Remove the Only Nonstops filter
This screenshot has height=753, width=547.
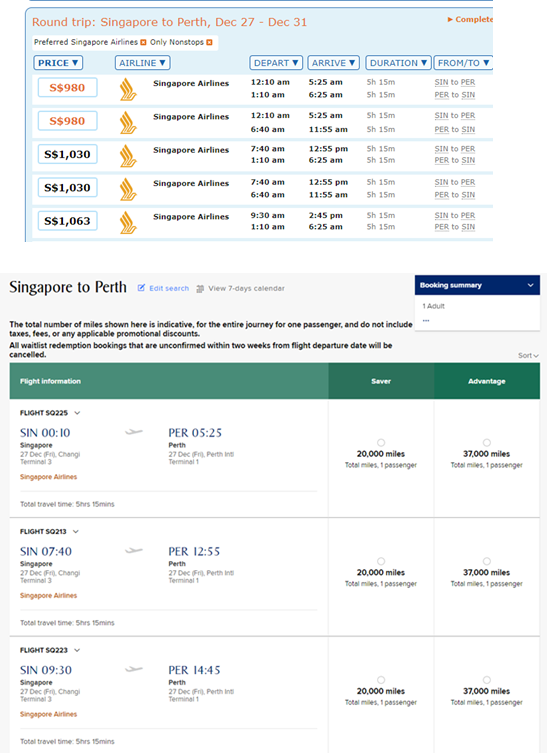click(209, 42)
